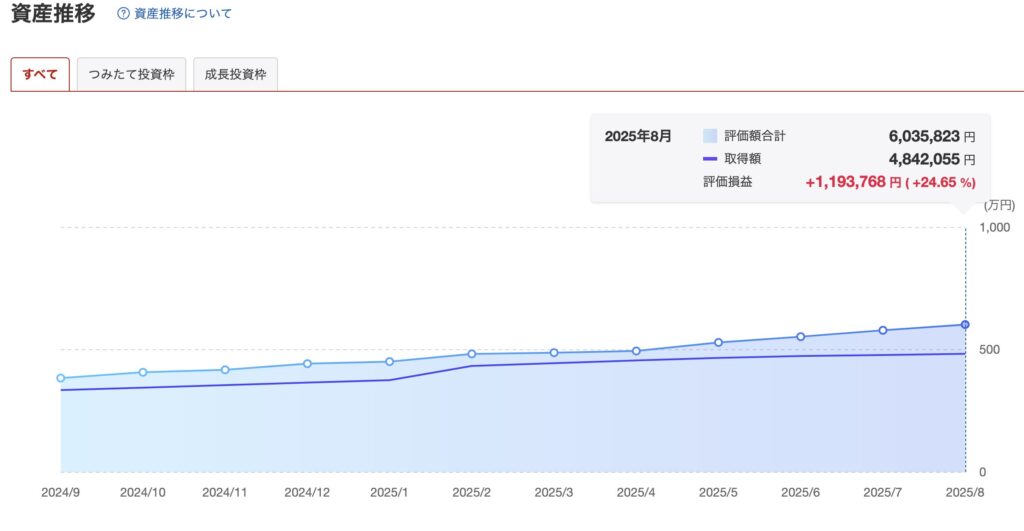Click the highlighted 2025/8 data point

click(x=965, y=325)
